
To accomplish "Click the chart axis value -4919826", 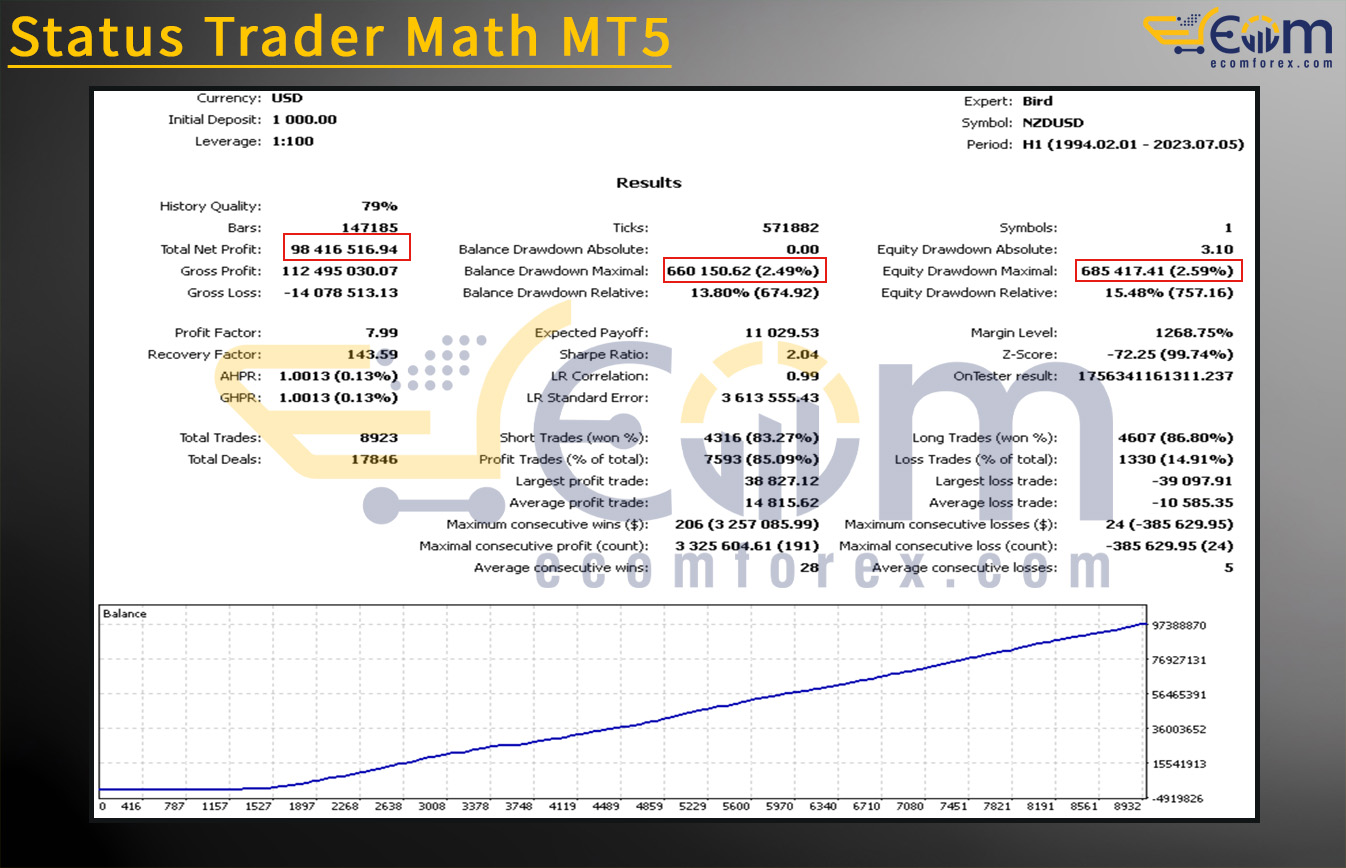I will [1180, 798].
